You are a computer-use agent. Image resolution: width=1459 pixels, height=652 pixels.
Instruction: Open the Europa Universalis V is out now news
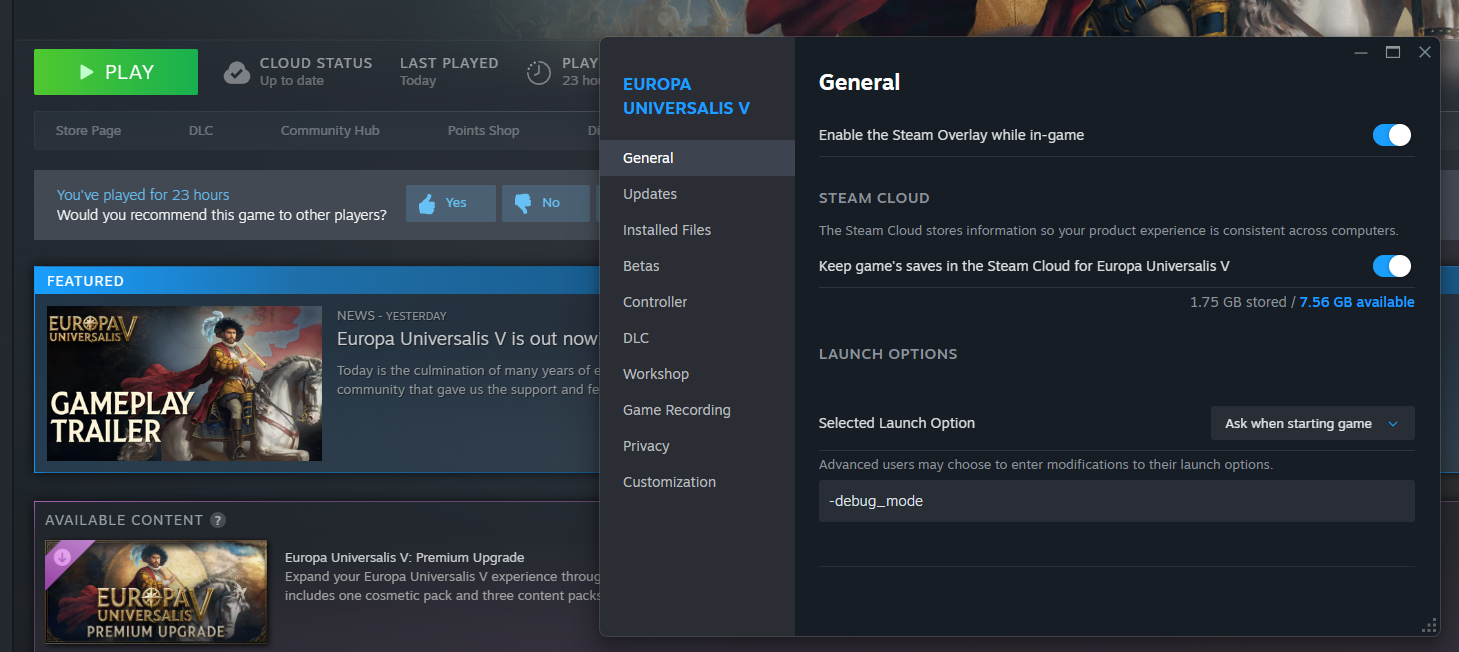tap(468, 339)
